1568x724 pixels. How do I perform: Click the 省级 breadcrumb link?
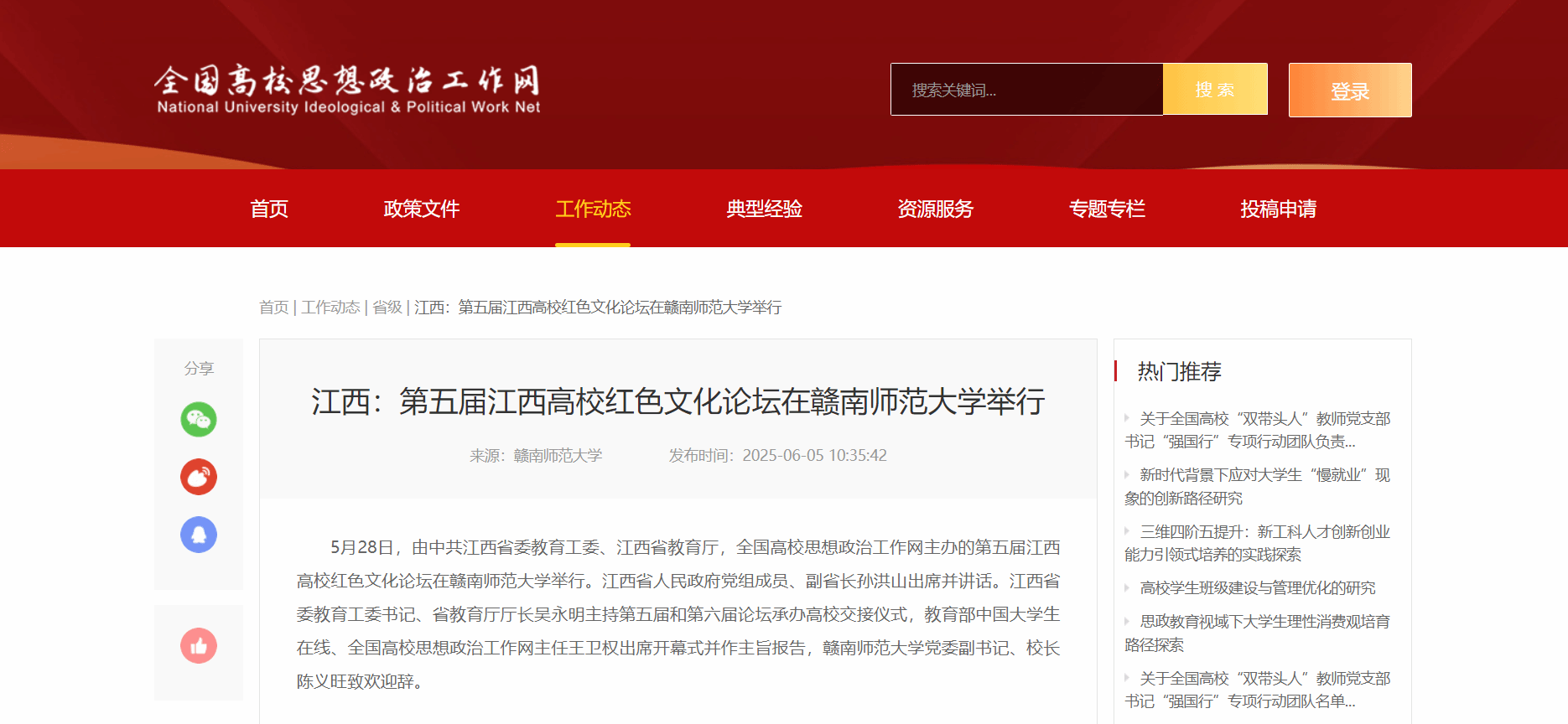coord(387,308)
